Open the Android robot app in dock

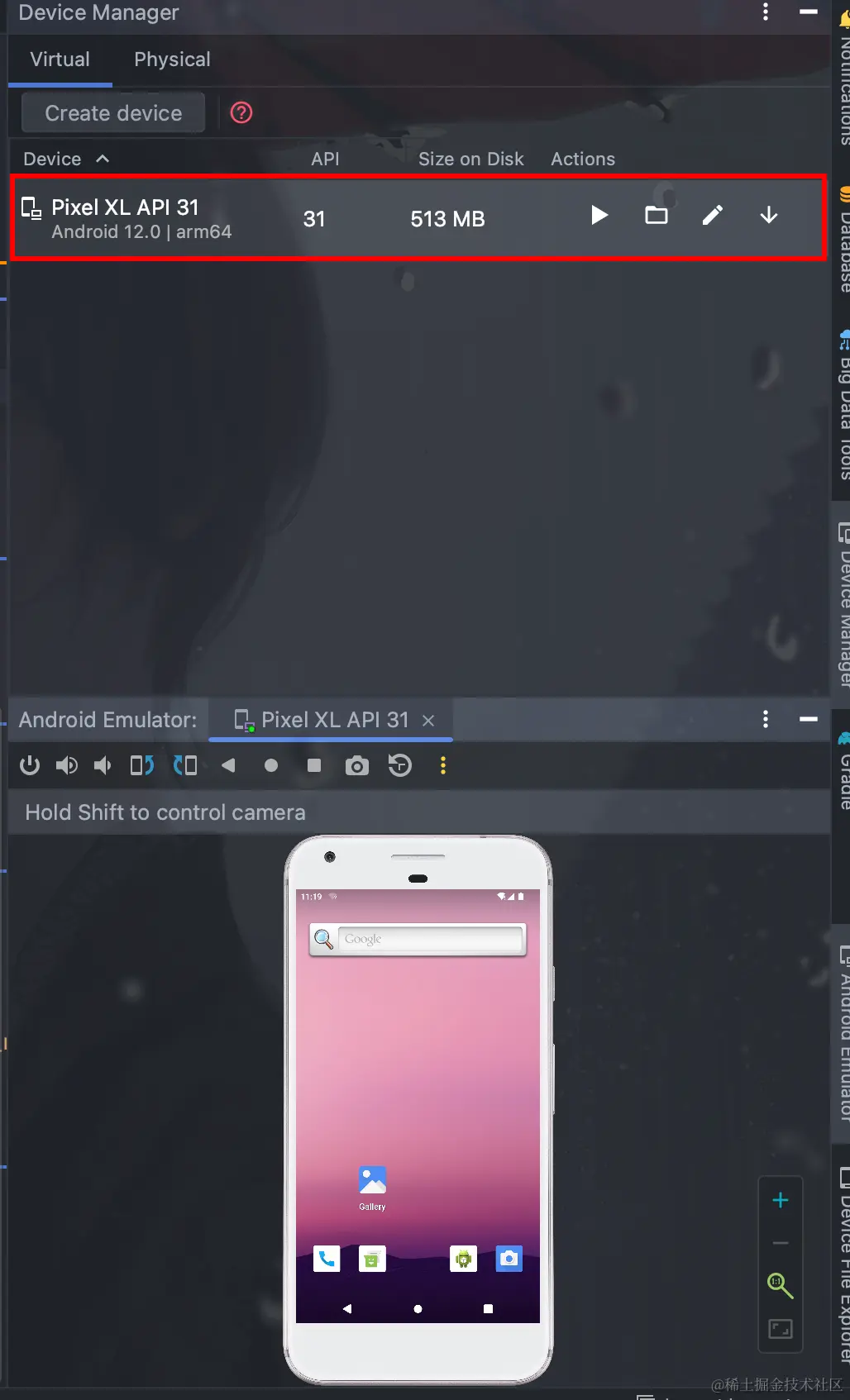coord(463,1259)
